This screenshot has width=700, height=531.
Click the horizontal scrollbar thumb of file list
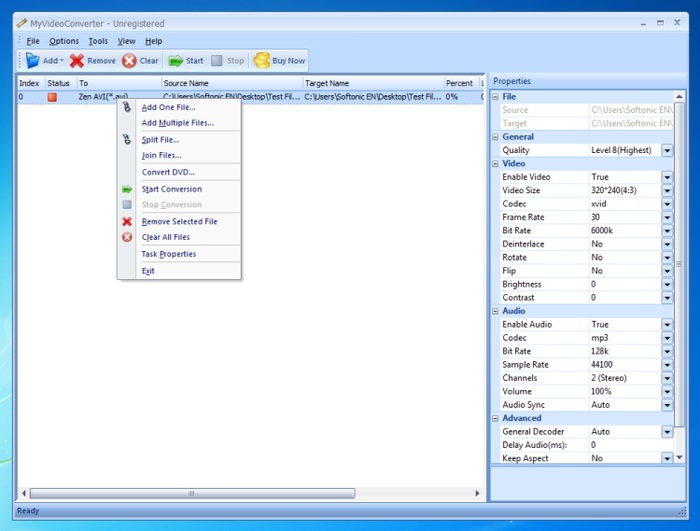[192, 493]
